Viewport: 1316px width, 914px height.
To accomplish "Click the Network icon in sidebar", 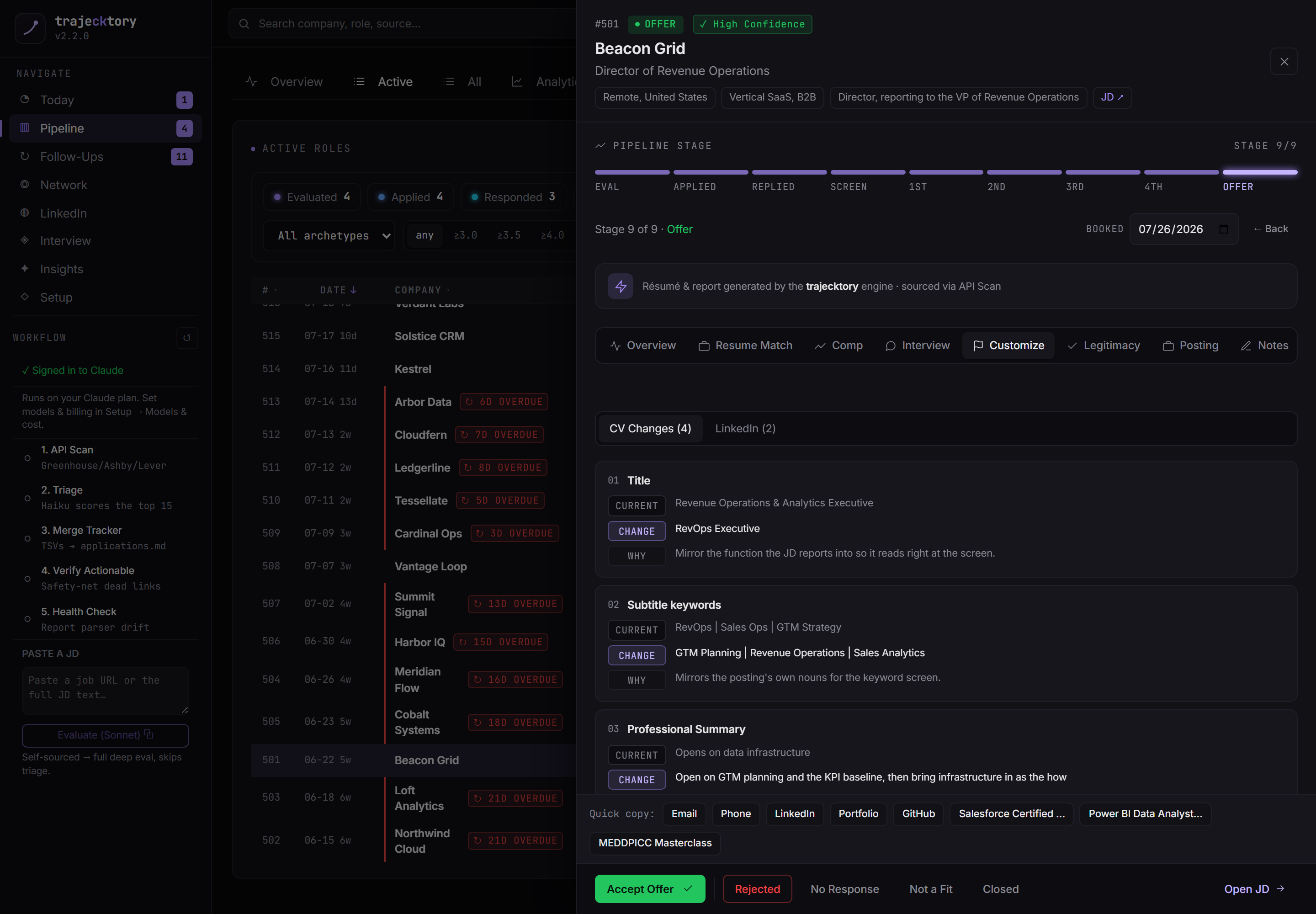I will click(x=25, y=185).
